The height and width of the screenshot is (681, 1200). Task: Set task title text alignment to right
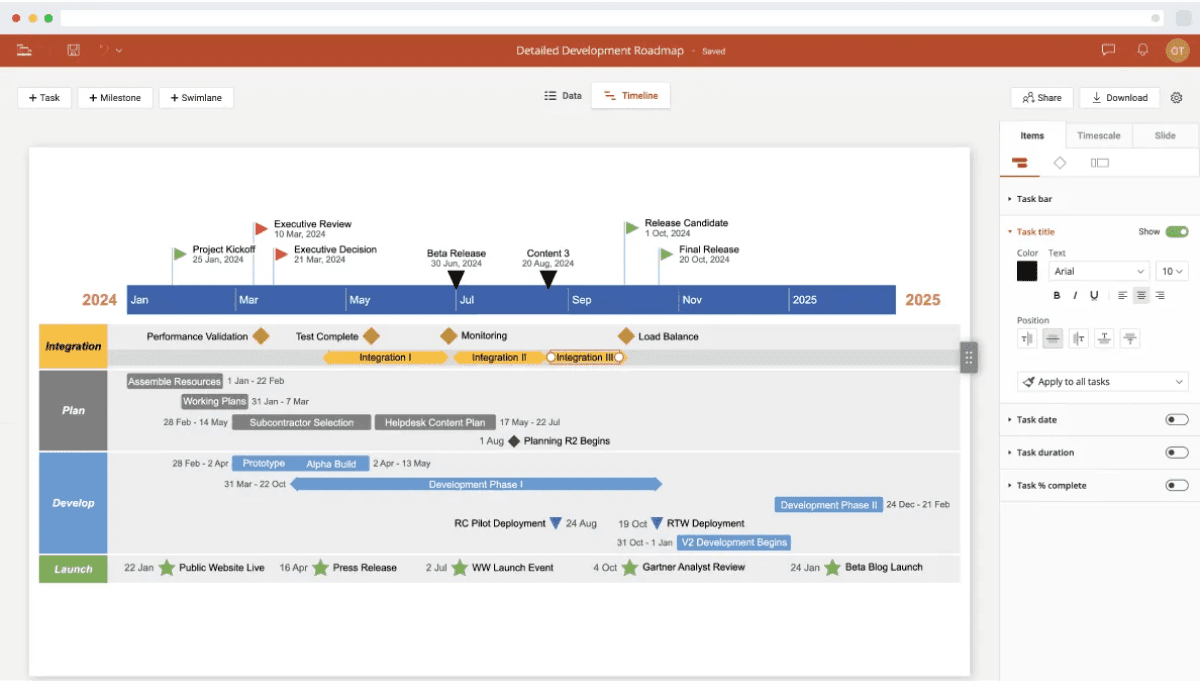click(x=1159, y=295)
